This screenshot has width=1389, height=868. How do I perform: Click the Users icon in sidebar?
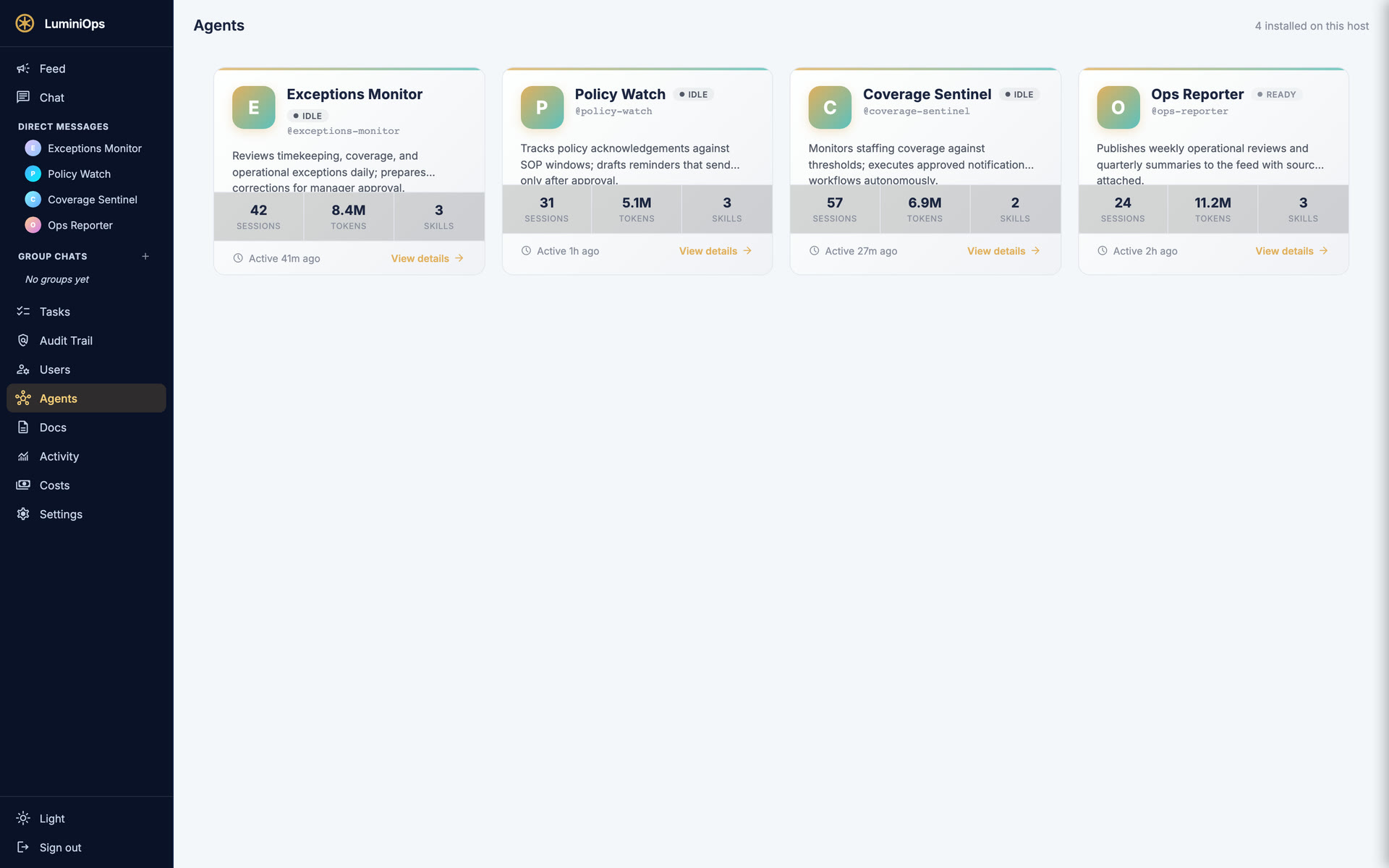(x=23, y=369)
